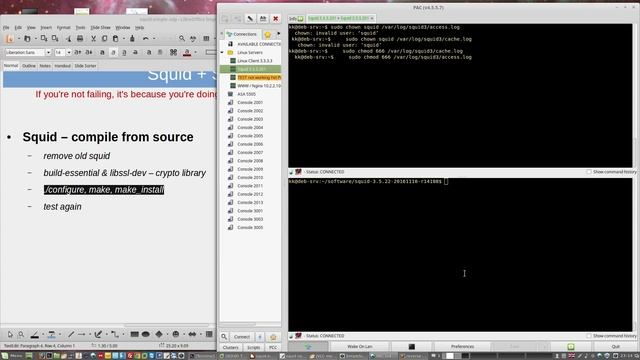Click the red X delete icon in PAC
Viewport: 640px width, 360px height.
(276, 18)
